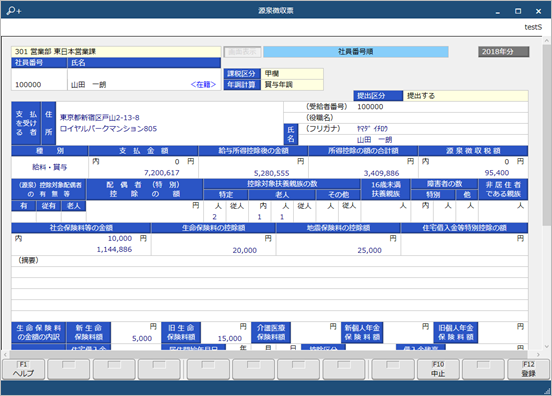The width and height of the screenshot is (552, 396).
Task: Click the F12 登録 register button
Action: click(x=528, y=369)
